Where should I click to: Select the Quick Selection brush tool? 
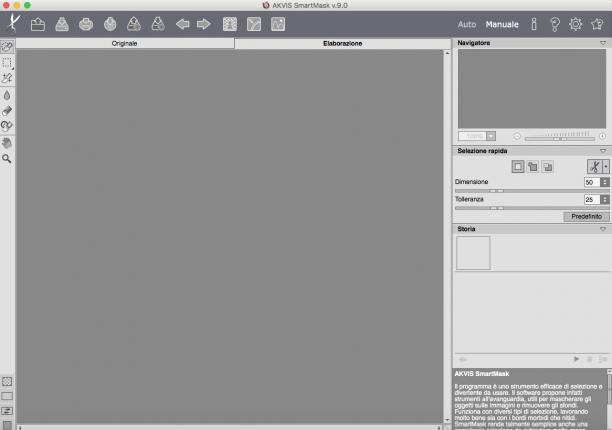pyautogui.click(x=7, y=47)
